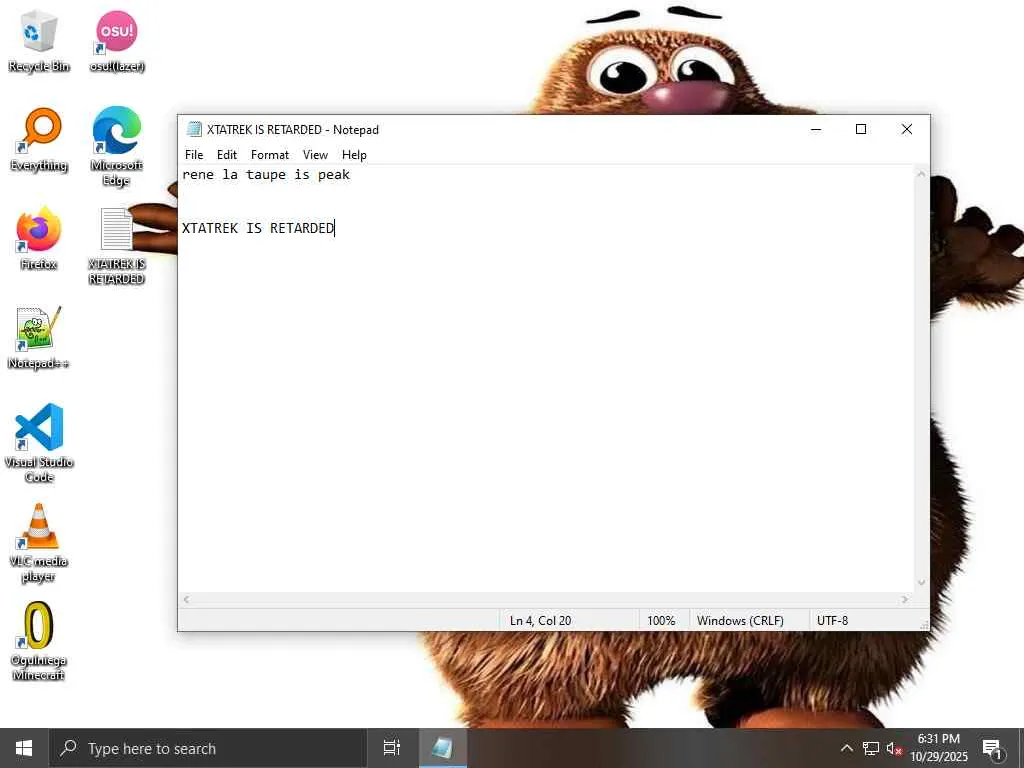The image size is (1024, 768).
Task: Open the View menu in Notepad
Action: pyautogui.click(x=315, y=155)
